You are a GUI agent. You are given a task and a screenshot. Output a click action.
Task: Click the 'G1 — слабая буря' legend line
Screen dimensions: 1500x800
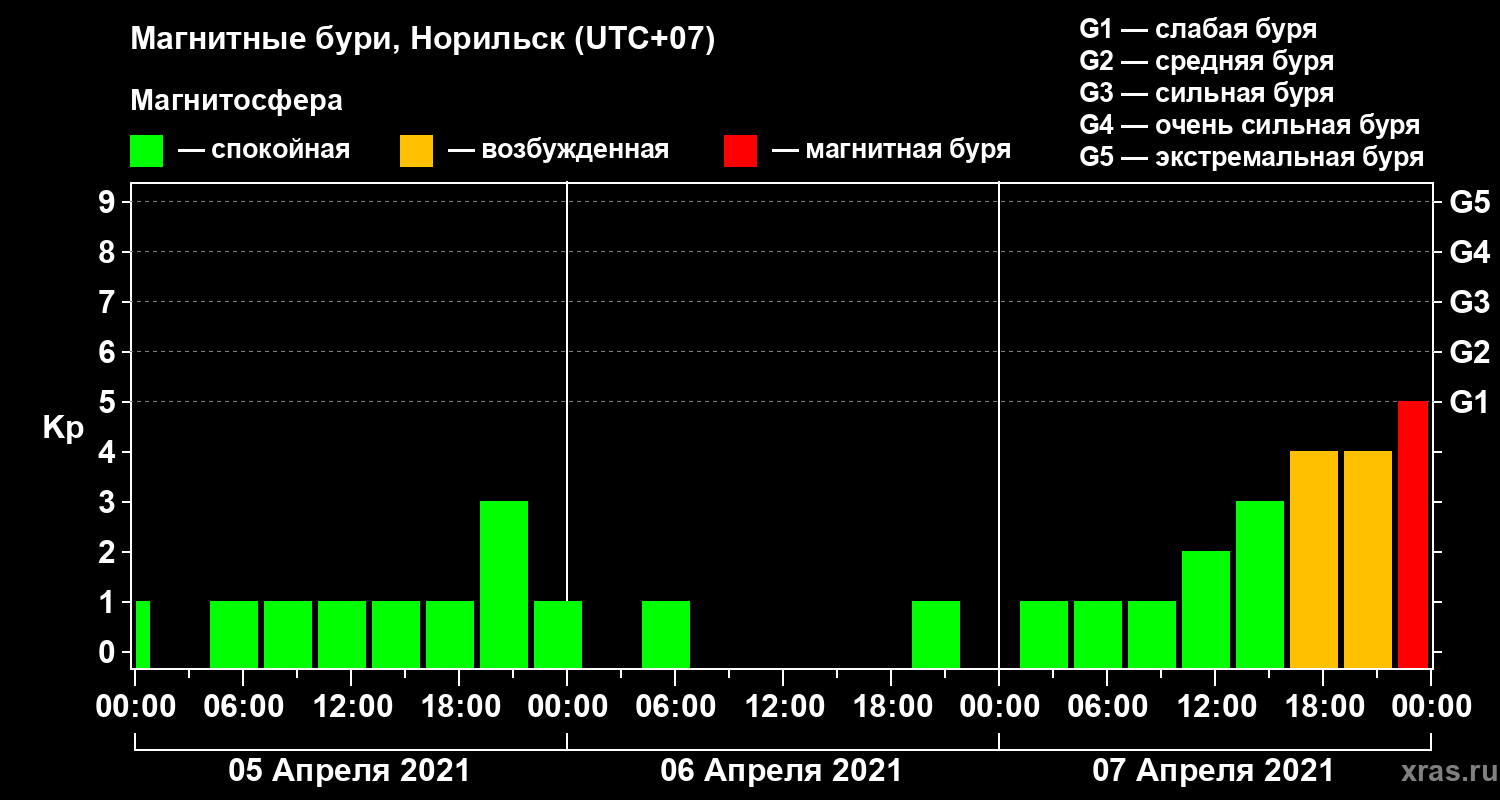[x=1198, y=28]
